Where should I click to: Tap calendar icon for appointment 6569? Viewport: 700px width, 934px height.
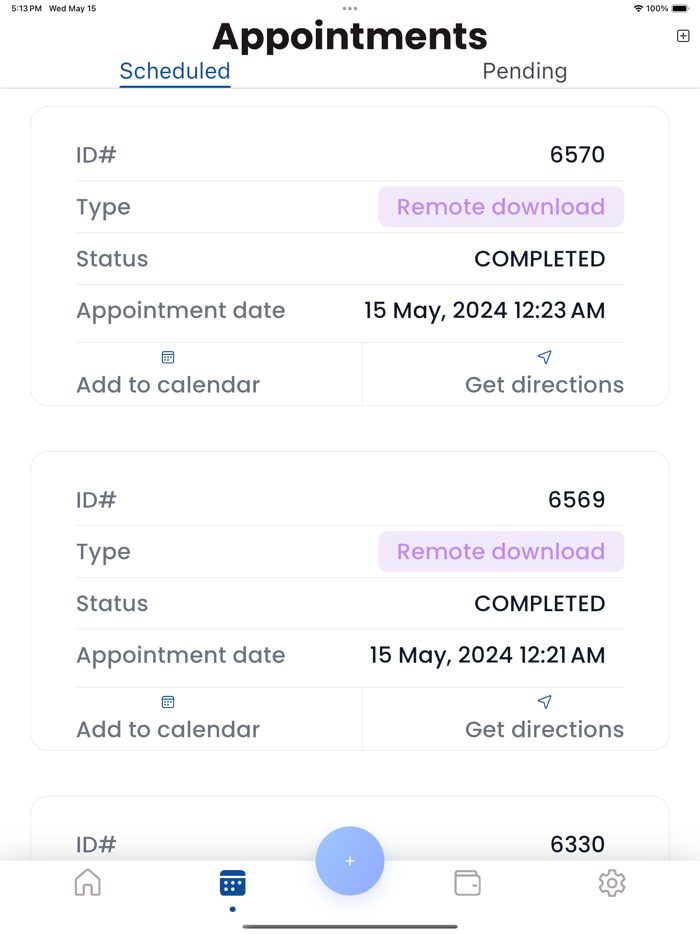(168, 702)
